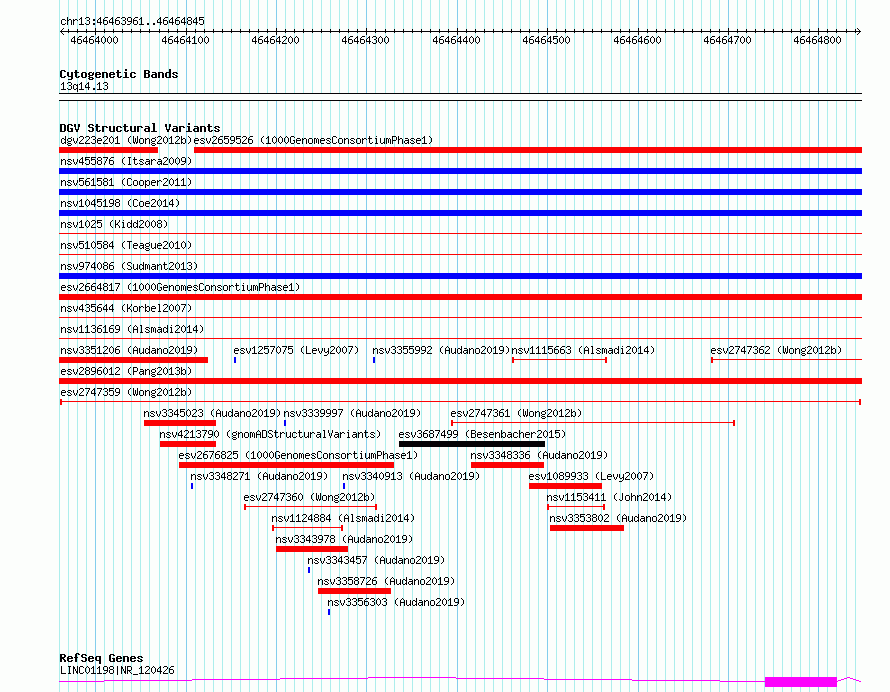Choose esv1089933 (Levy2007) label
Image resolution: width=890 pixels, height=692 pixels.
591,476
